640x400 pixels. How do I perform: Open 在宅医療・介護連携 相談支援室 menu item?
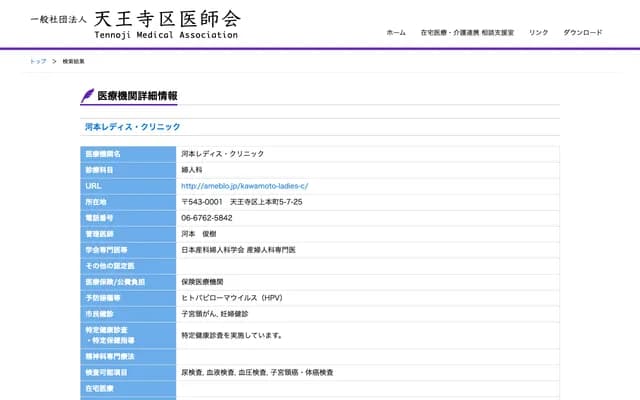(x=467, y=33)
